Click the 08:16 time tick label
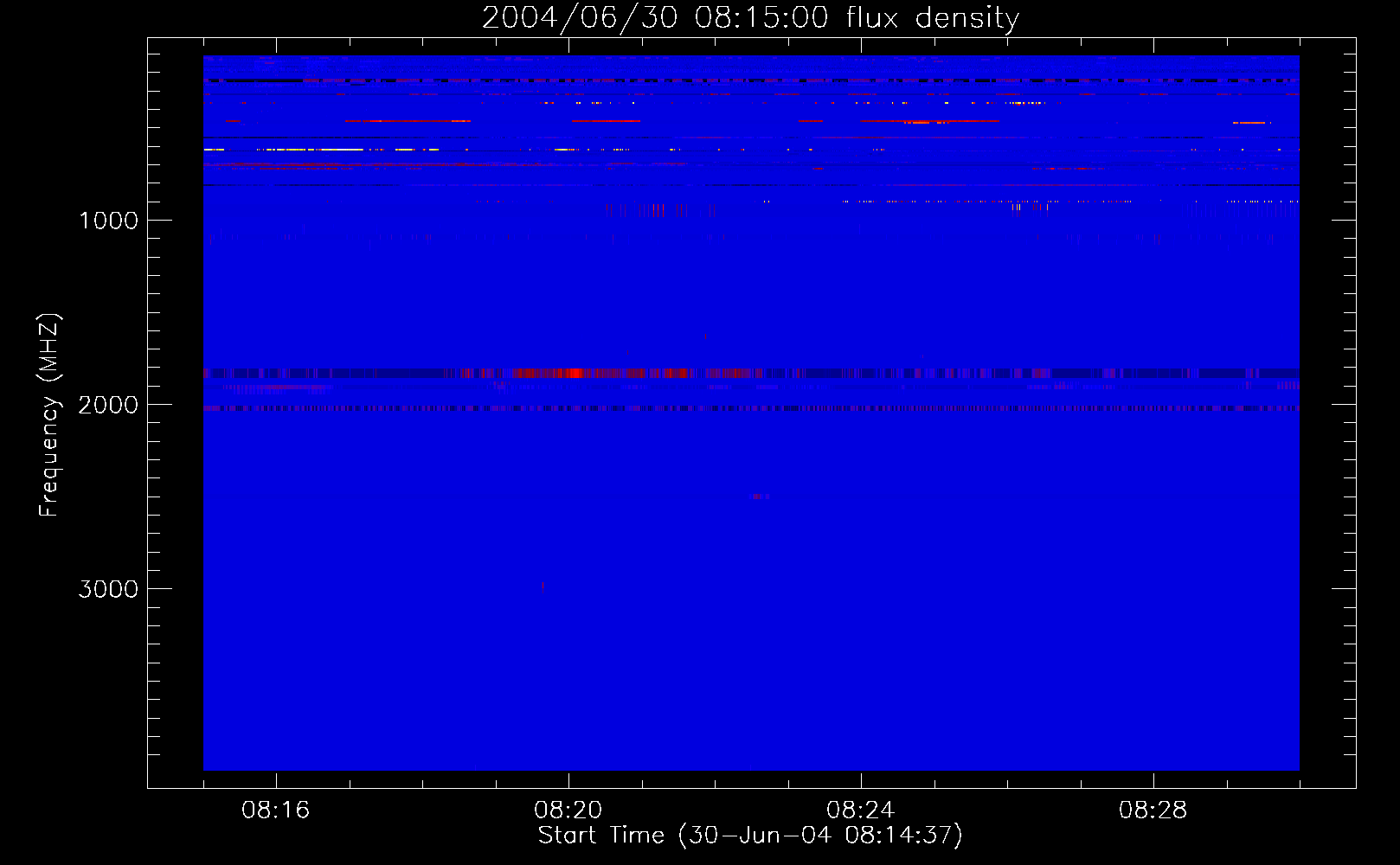1400x865 pixels. pyautogui.click(x=276, y=811)
